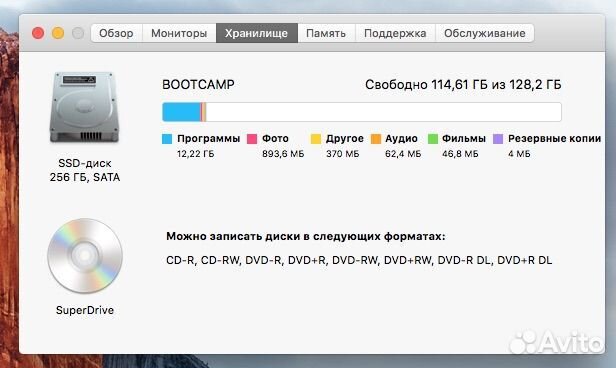Click the CD-R, CD-RW disc formats list
The image size is (616, 368).
pyautogui.click(x=359, y=260)
